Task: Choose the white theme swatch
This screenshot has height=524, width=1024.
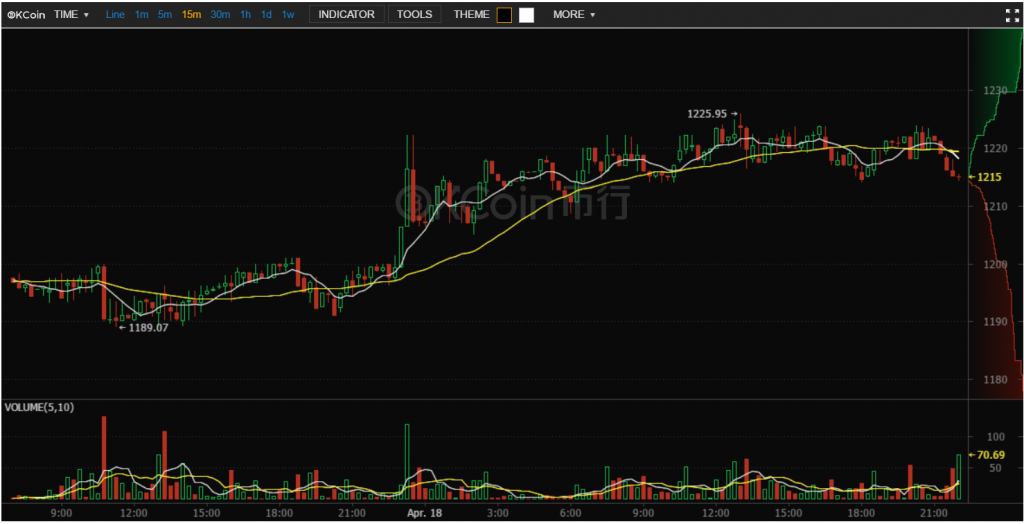Action: 526,15
